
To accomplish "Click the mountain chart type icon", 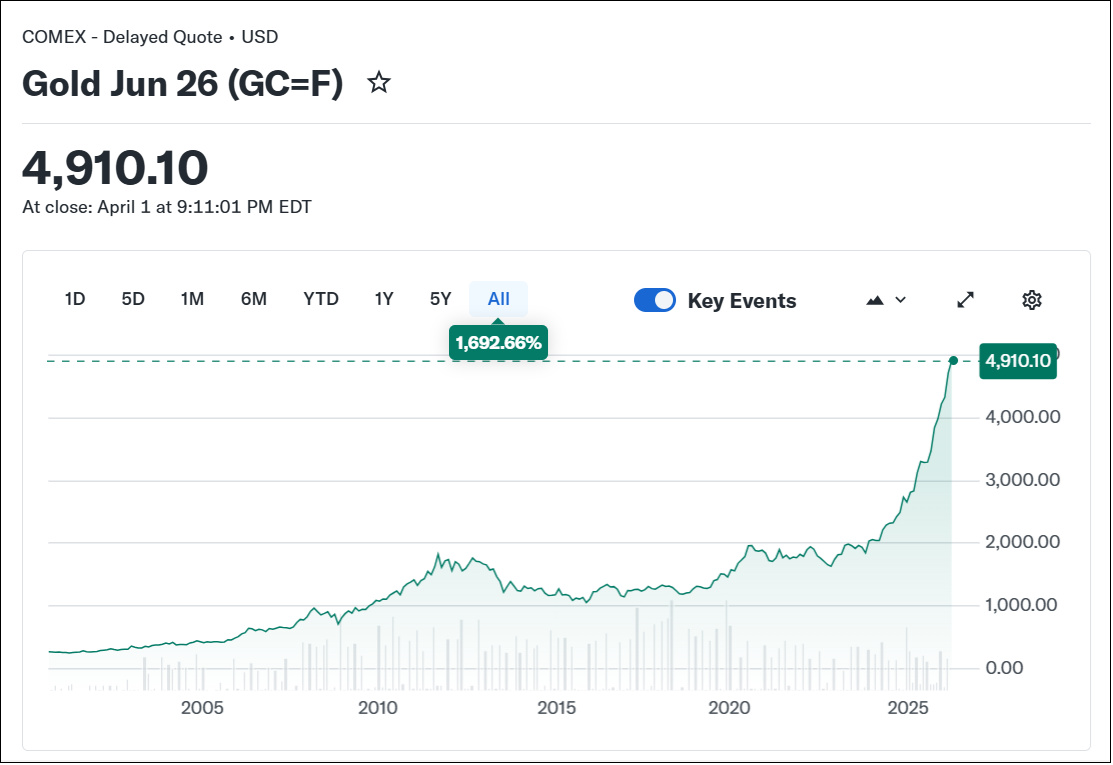I will pyautogui.click(x=875, y=300).
